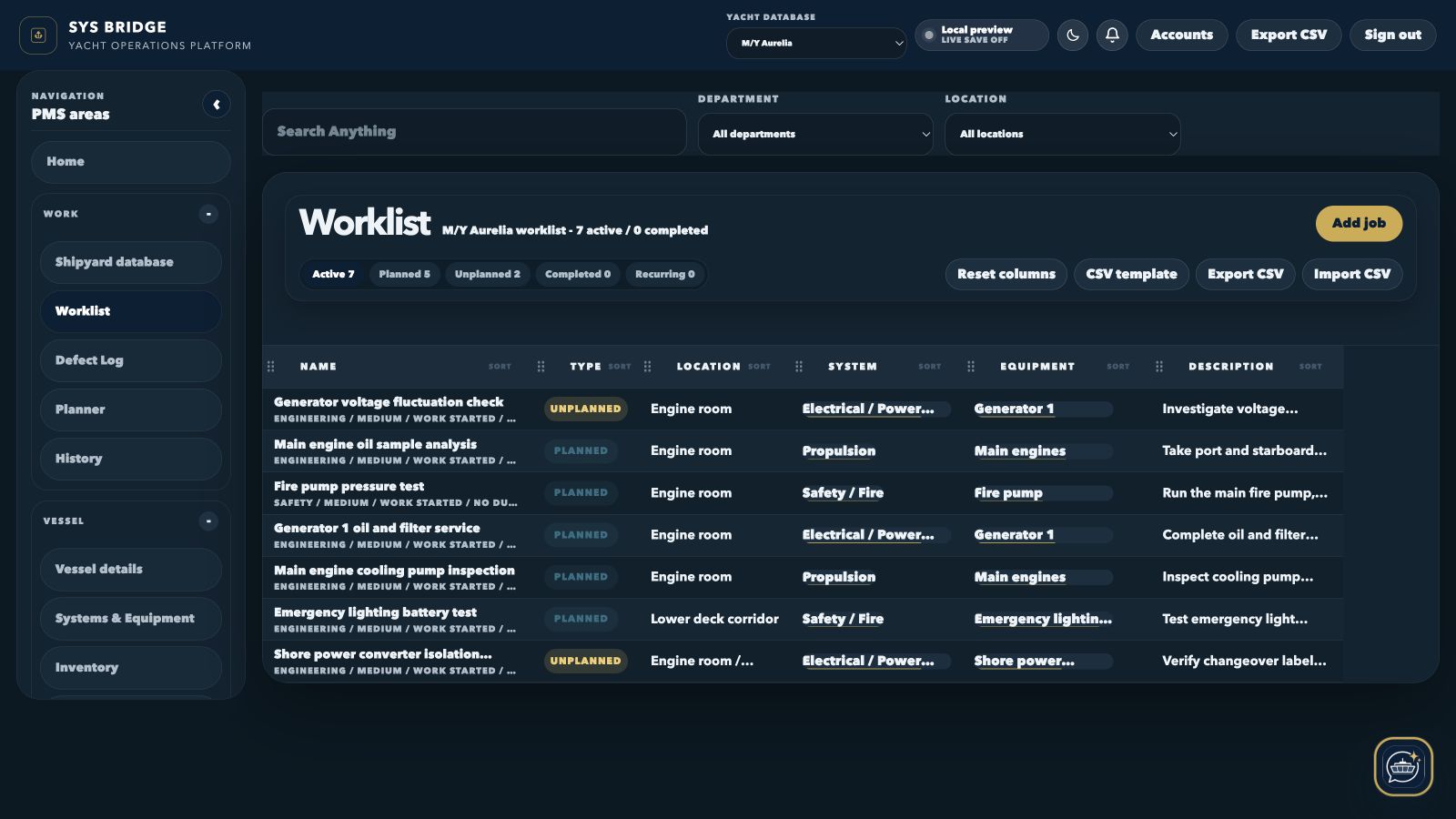1456x819 pixels.
Task: Select the Unplanned 2 tab
Action: 488,274
